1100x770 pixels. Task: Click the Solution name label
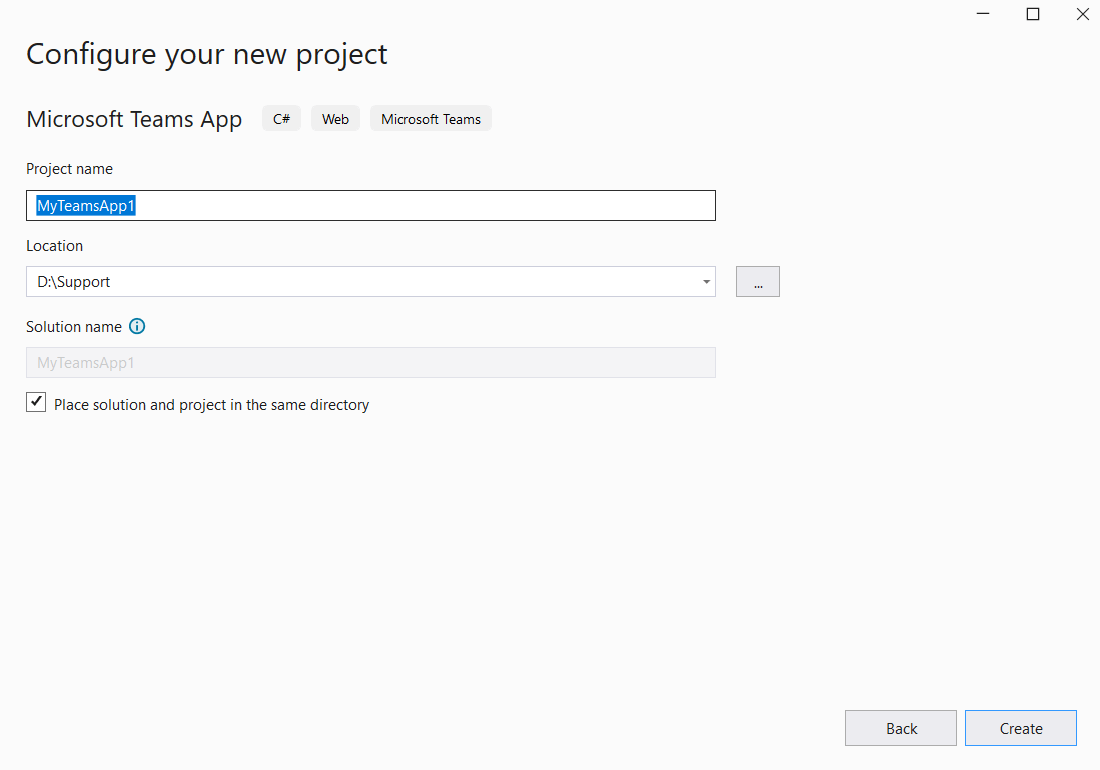point(74,327)
